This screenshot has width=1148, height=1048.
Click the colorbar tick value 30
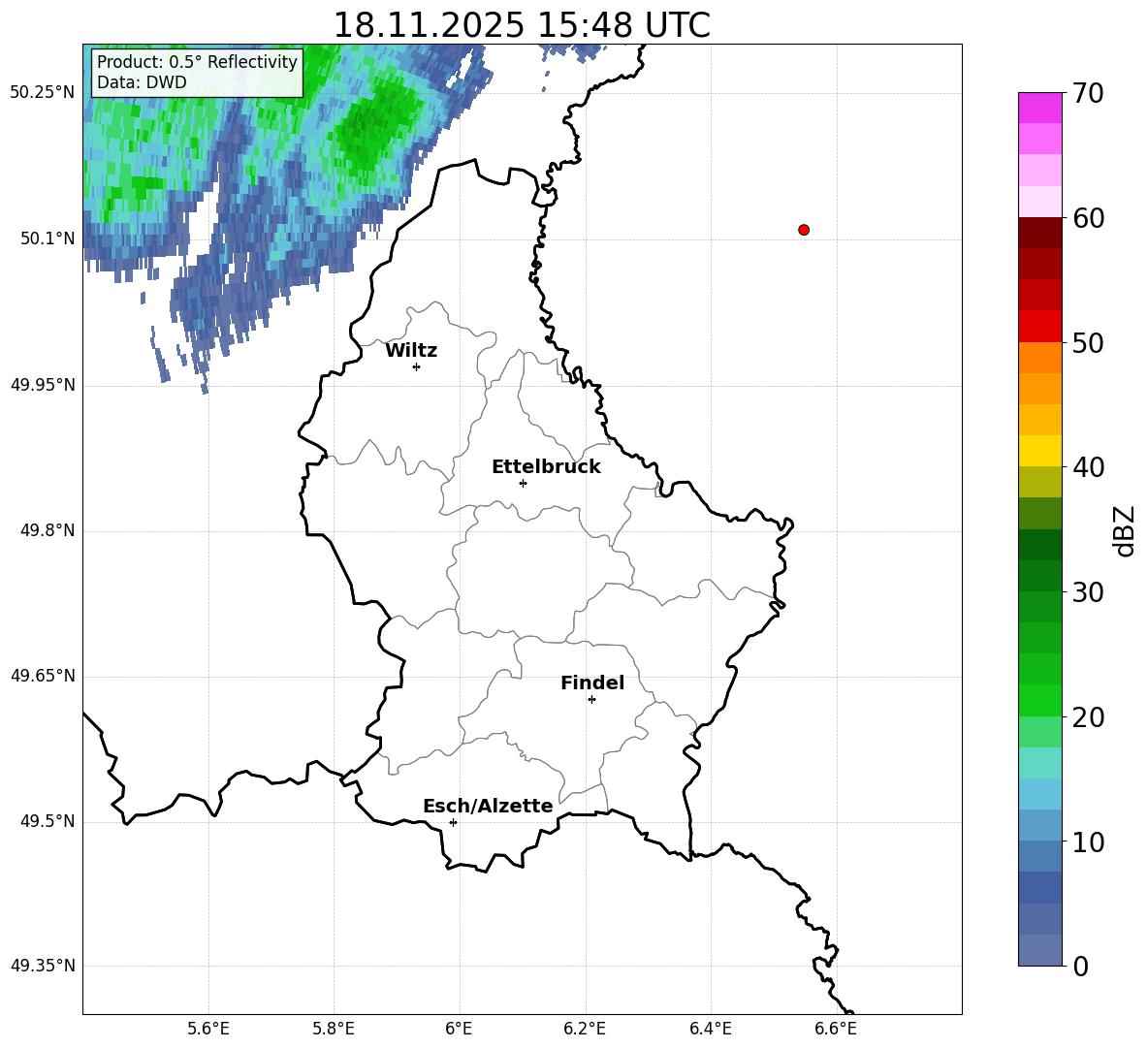(x=1088, y=592)
